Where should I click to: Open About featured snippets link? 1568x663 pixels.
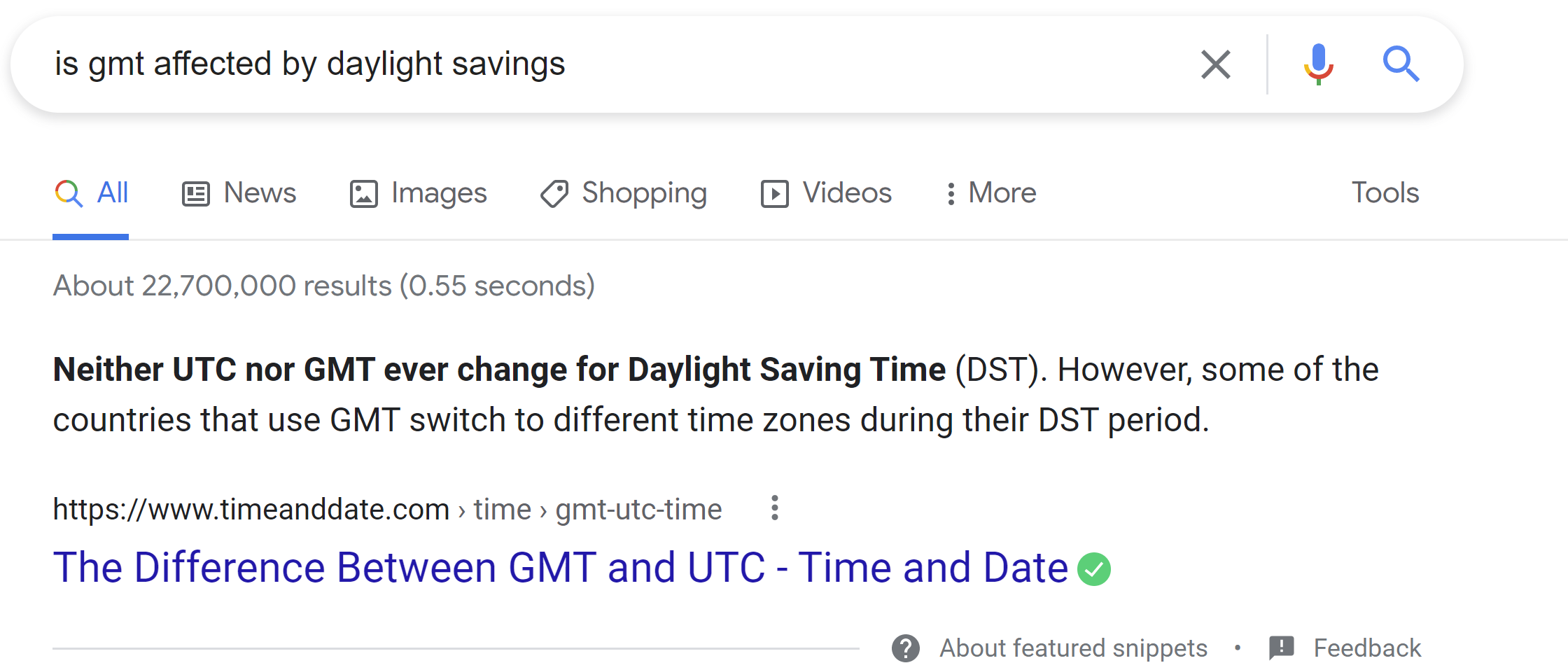click(1073, 648)
